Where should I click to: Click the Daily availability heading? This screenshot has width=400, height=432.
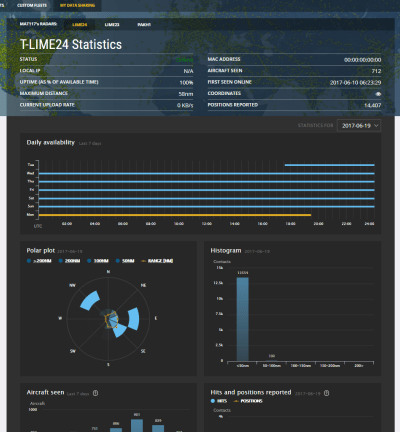click(x=51, y=142)
